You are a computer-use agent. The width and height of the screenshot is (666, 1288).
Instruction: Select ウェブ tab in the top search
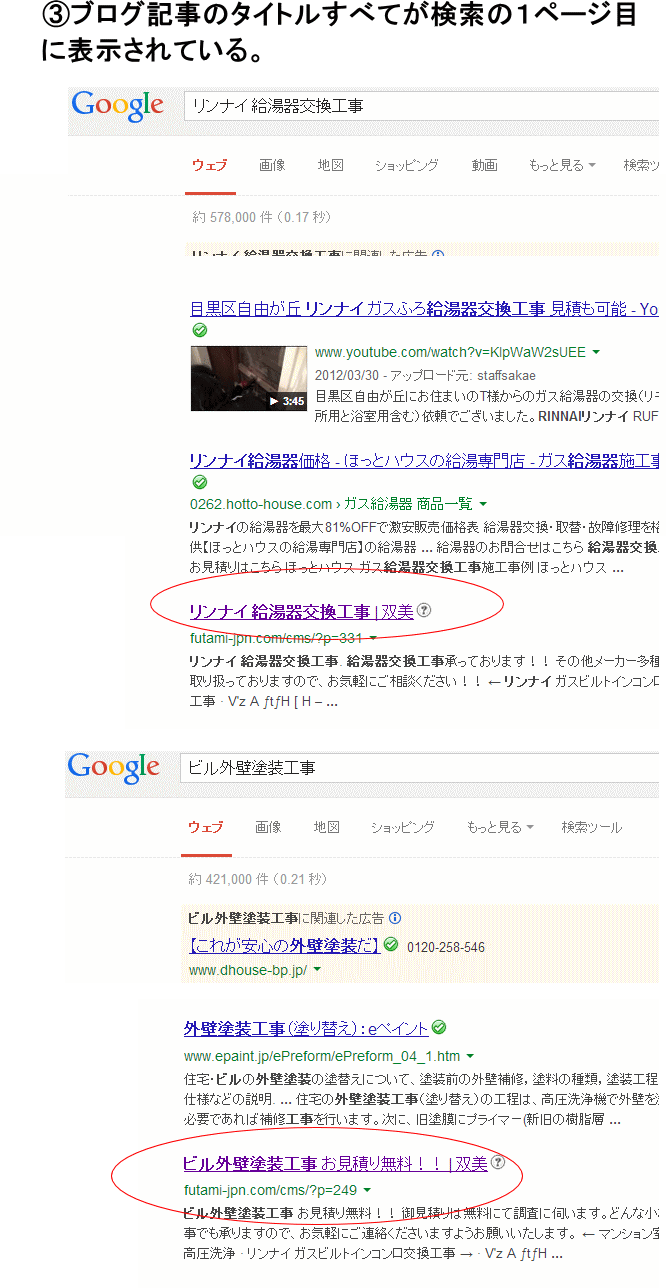tap(209, 165)
